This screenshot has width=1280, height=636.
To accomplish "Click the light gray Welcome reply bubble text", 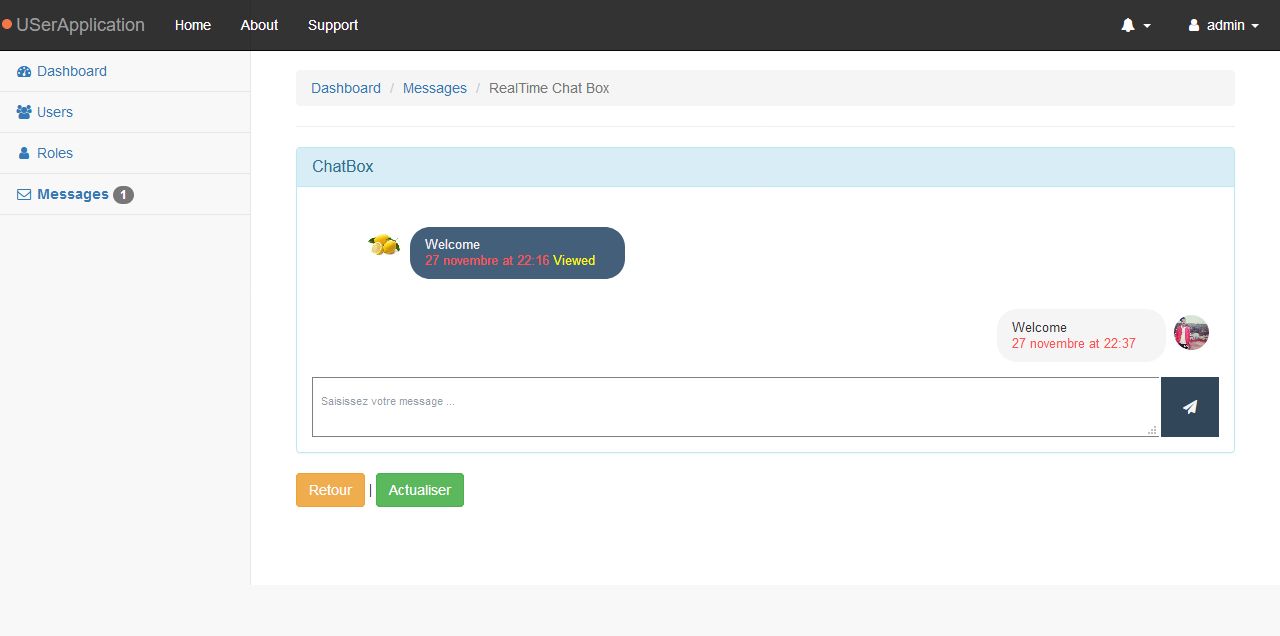I will (x=1039, y=327).
